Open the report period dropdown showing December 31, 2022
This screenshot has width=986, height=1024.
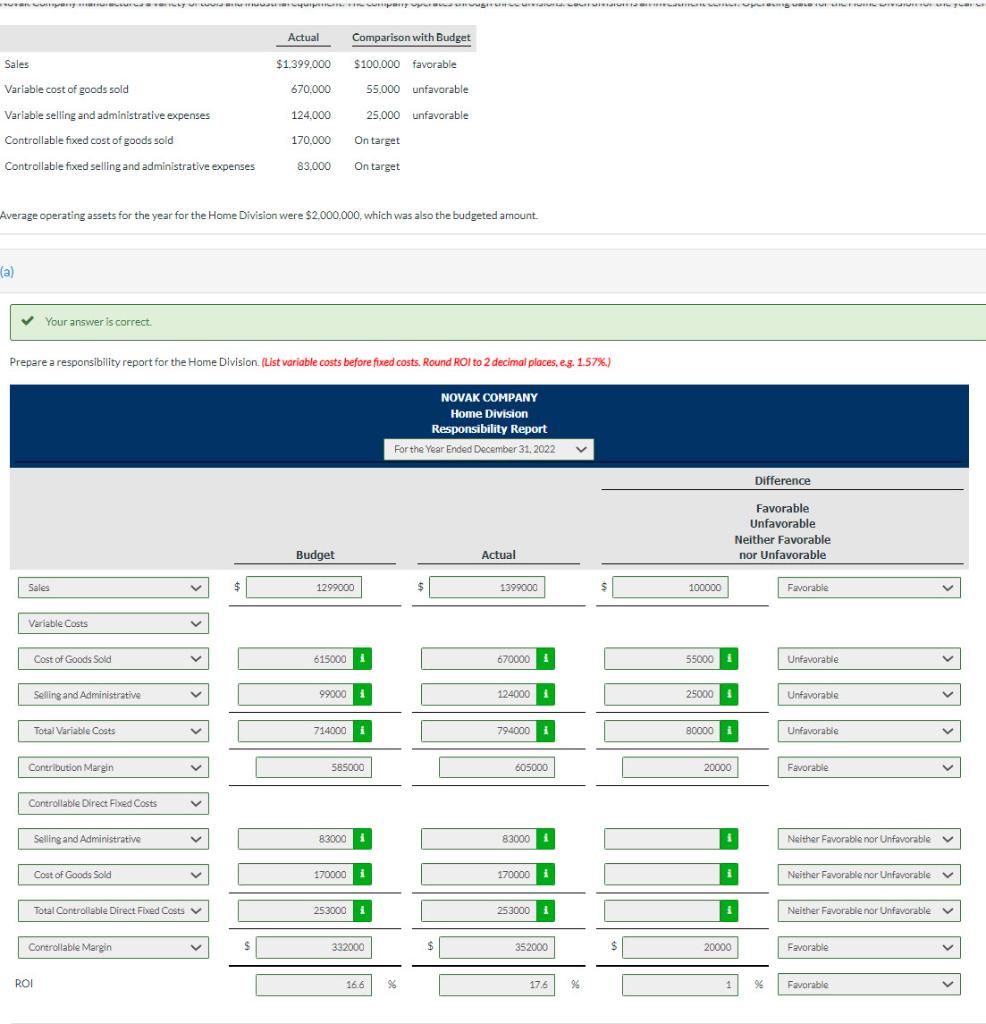point(488,449)
